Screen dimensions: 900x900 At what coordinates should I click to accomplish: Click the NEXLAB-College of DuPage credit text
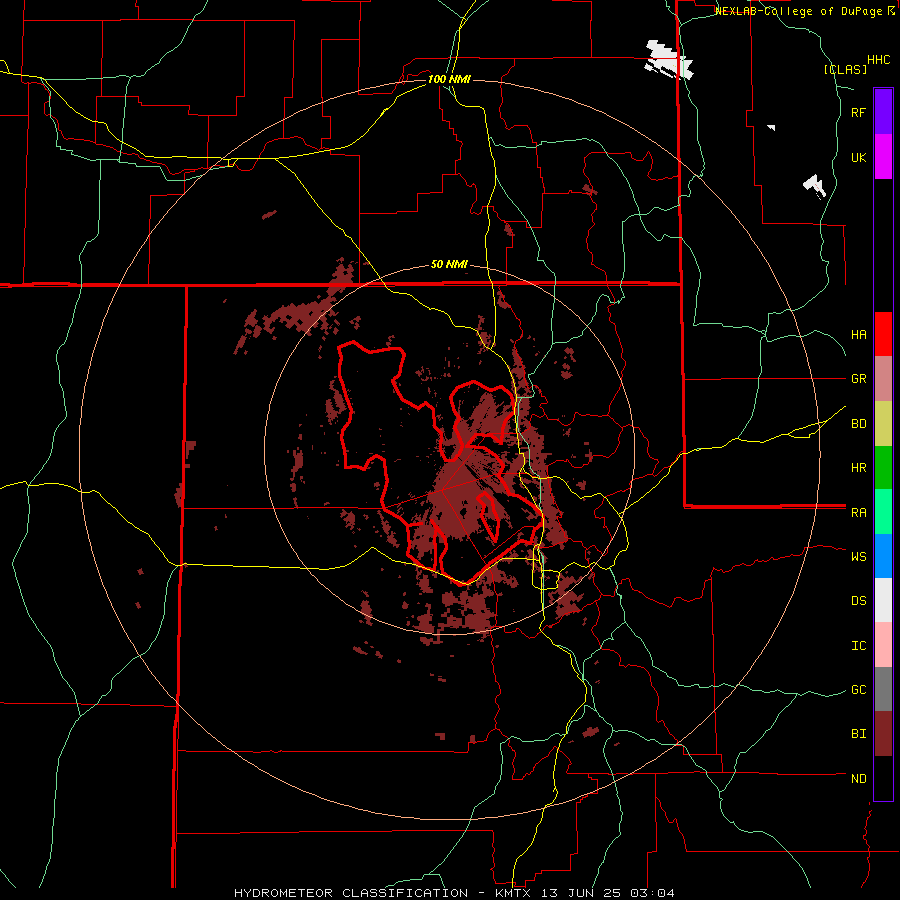click(x=800, y=11)
